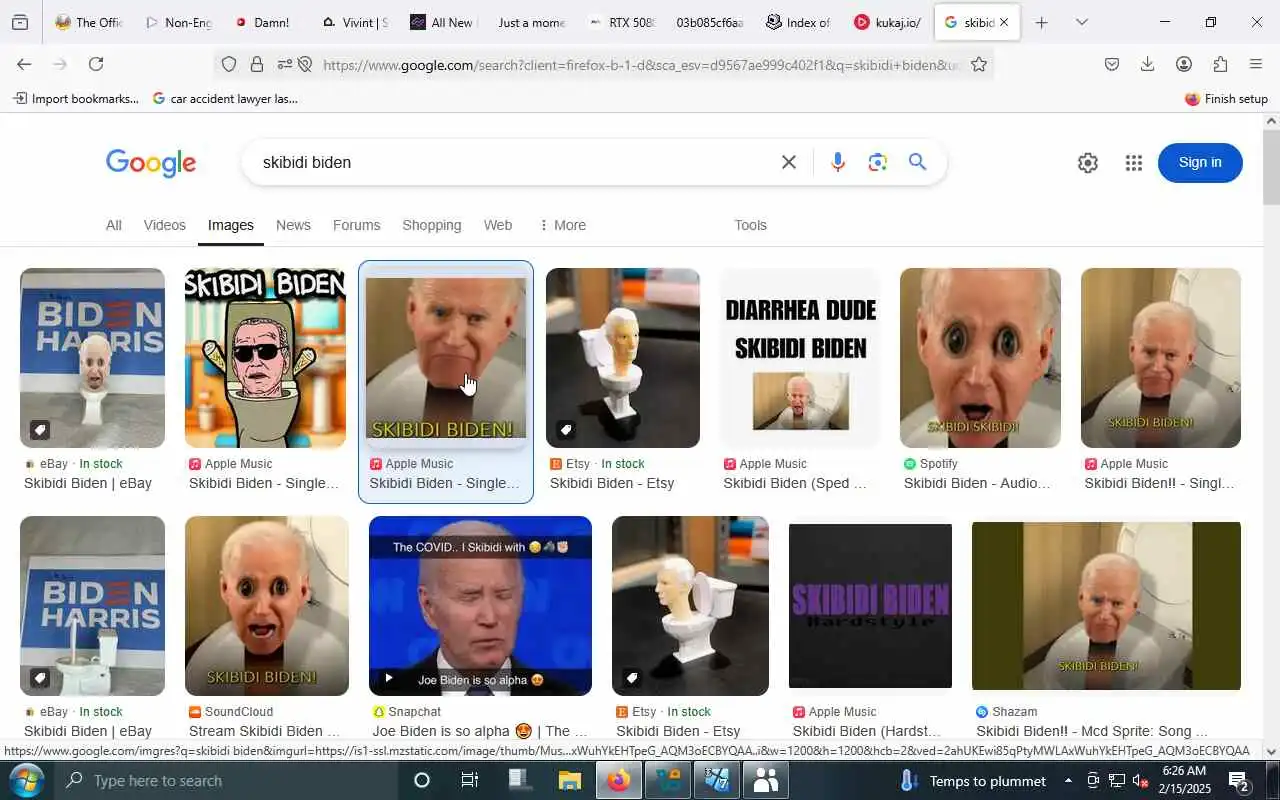Click the Finish setup button
Image resolution: width=1280 pixels, height=800 pixels.
pos(1226,98)
